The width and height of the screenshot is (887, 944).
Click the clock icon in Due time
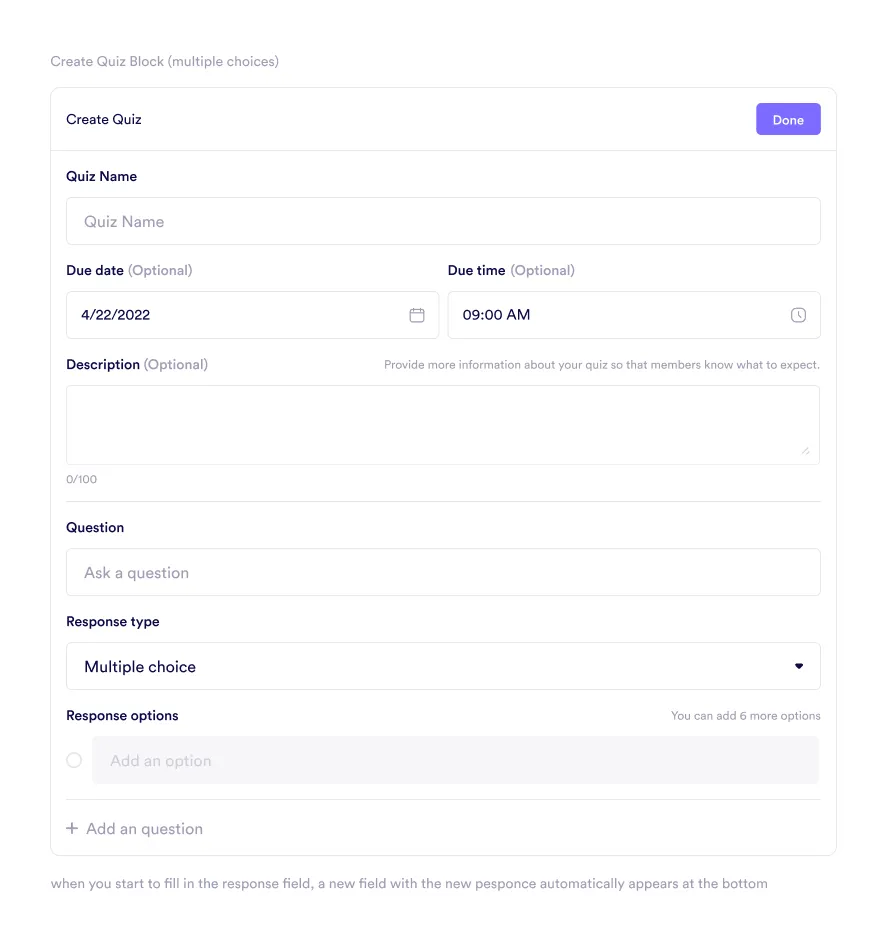point(798,315)
